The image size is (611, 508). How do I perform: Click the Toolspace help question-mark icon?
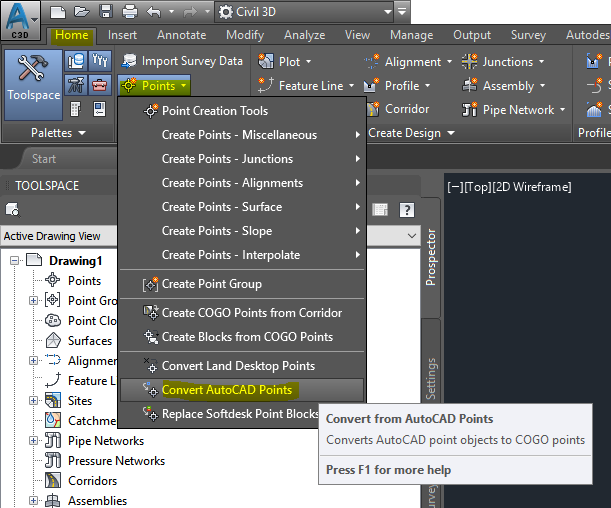point(406,210)
